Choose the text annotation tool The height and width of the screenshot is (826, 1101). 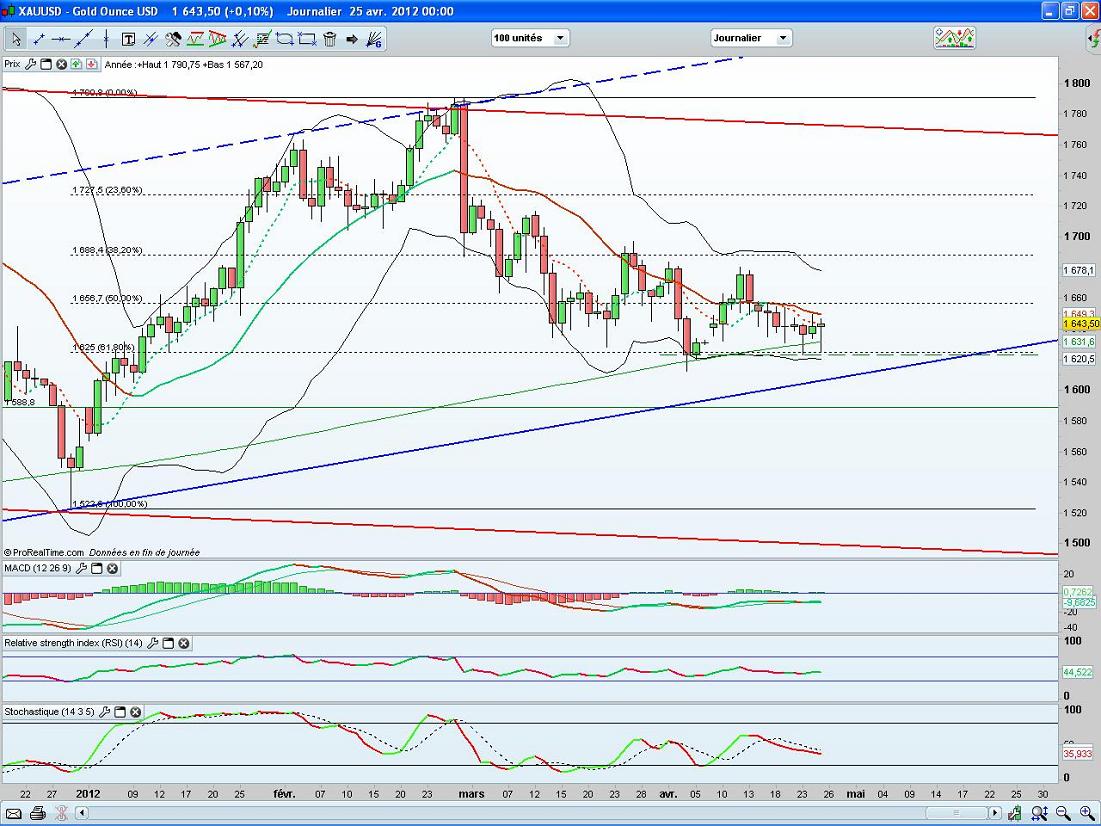tap(129, 39)
